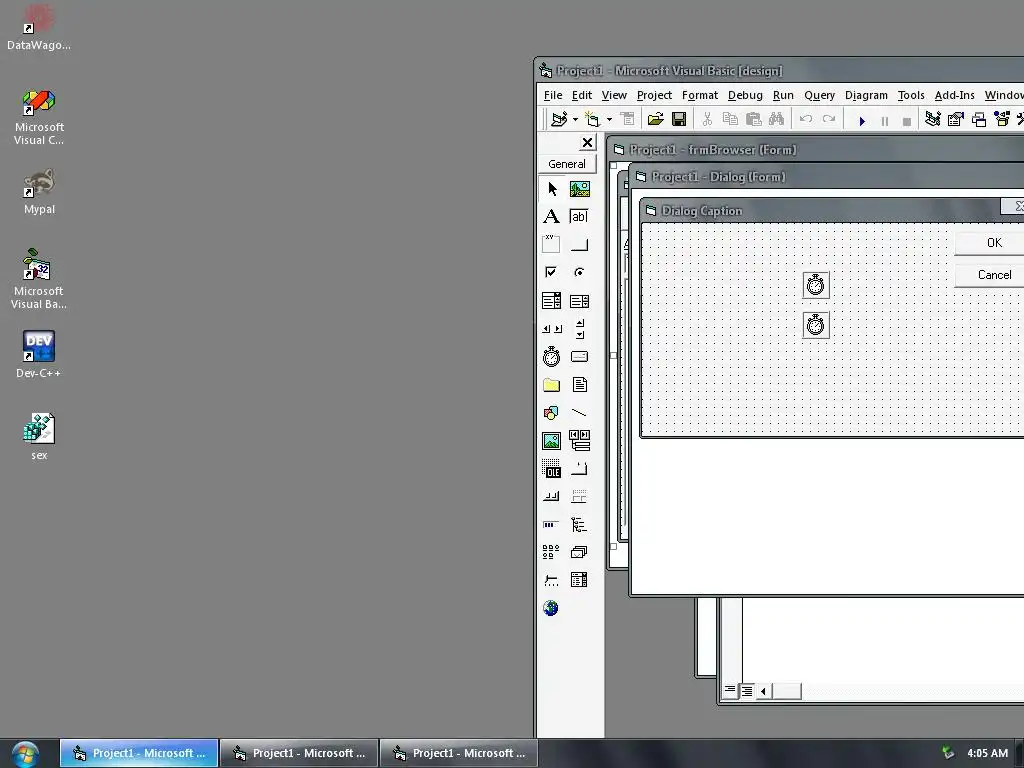Open the Project menu

[654, 95]
